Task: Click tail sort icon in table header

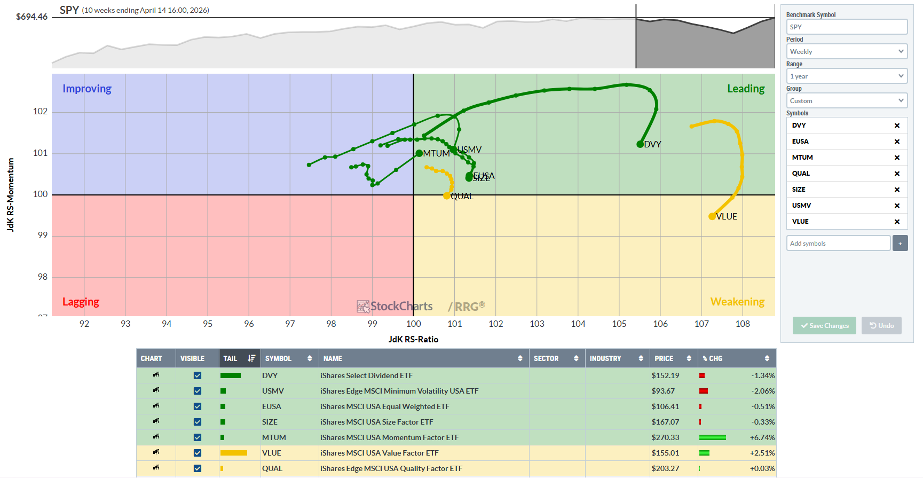Action: click(252, 358)
